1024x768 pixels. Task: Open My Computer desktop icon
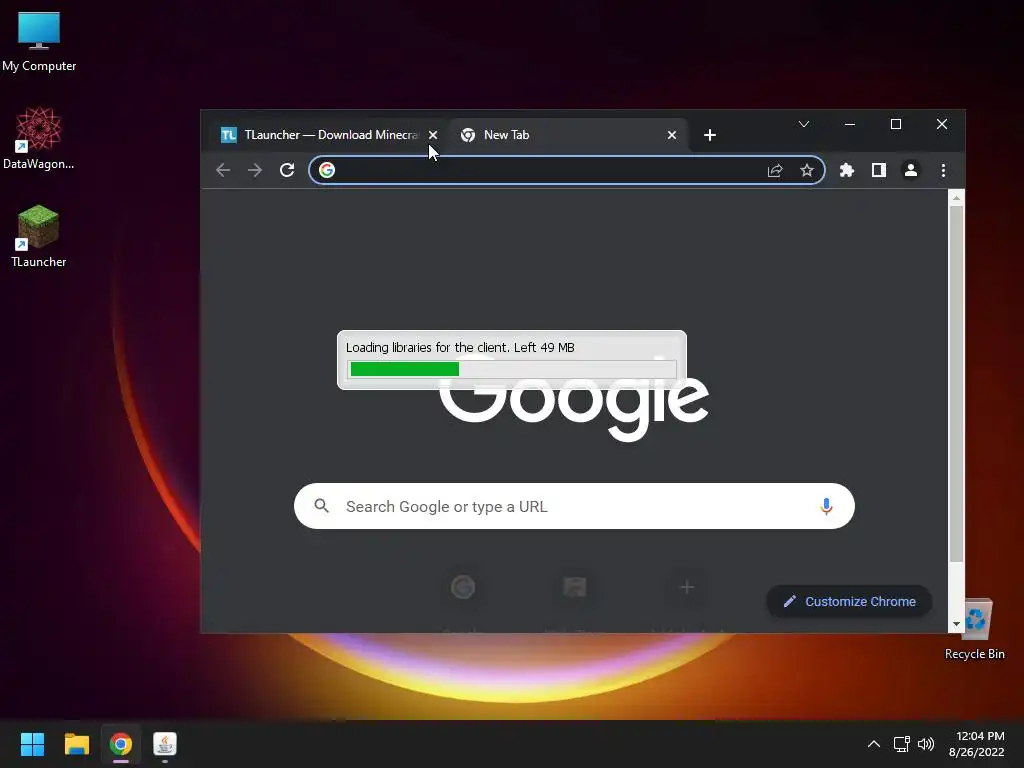[x=39, y=41]
